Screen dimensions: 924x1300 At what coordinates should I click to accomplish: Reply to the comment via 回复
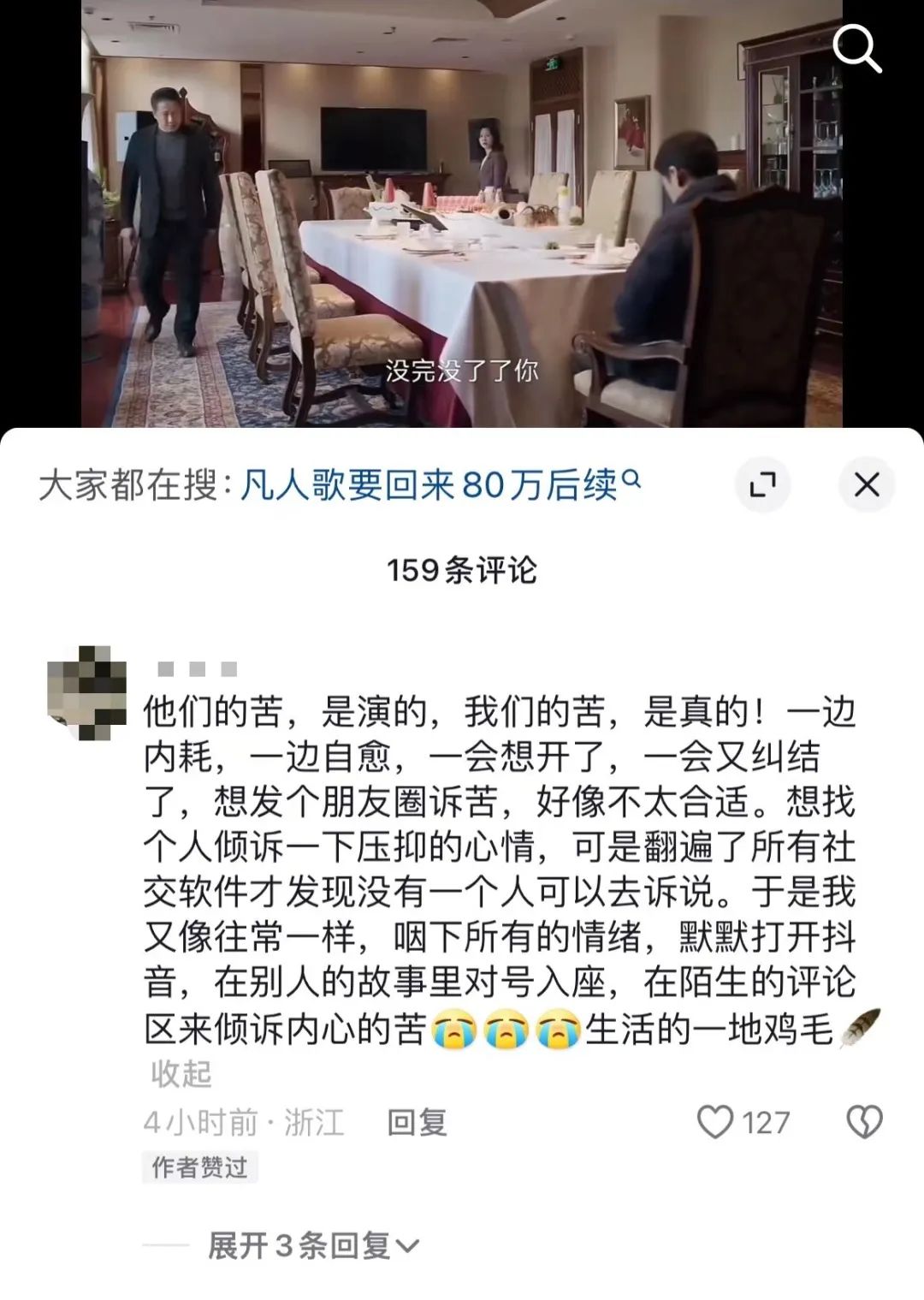[417, 1122]
